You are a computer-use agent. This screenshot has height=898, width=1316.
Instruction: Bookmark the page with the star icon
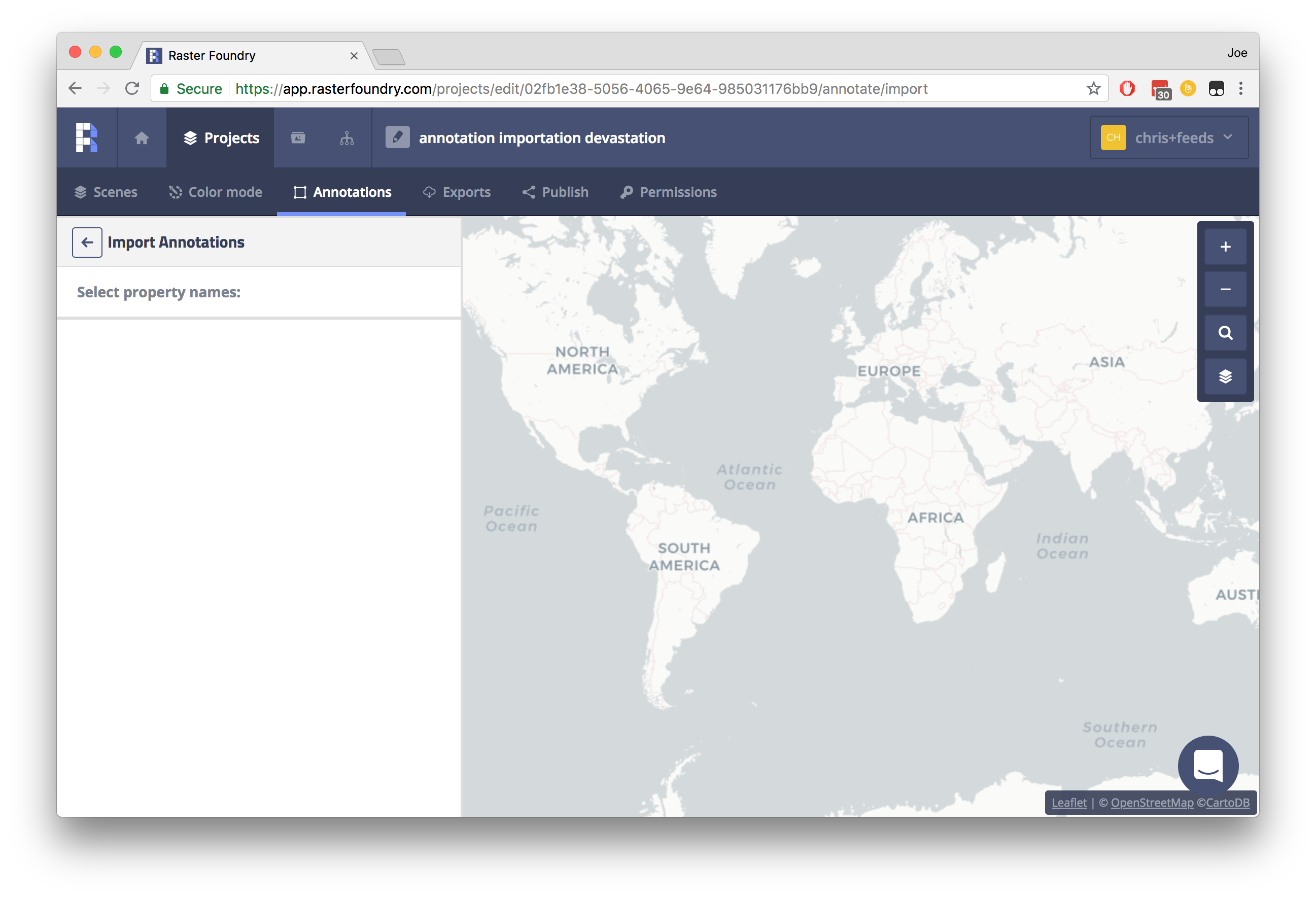click(x=1093, y=88)
